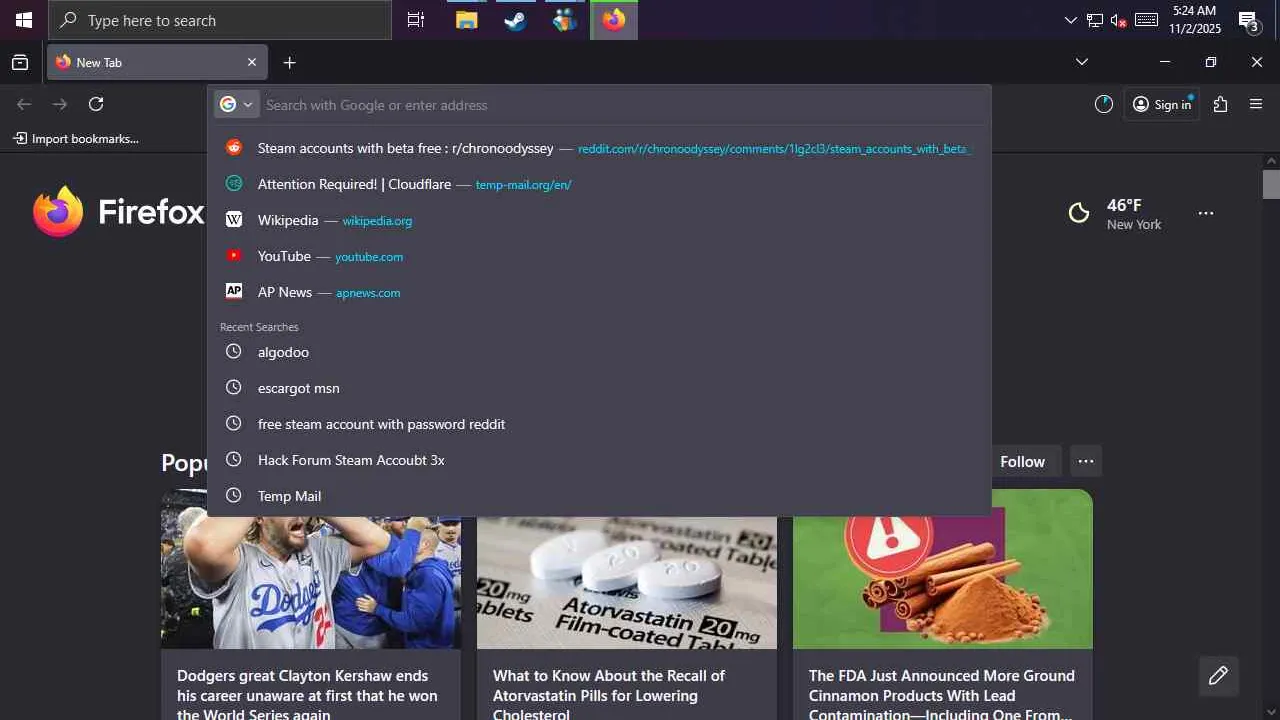
Task: Choose the Reddit Steam accounts suggestion
Action: pyautogui.click(x=600, y=148)
